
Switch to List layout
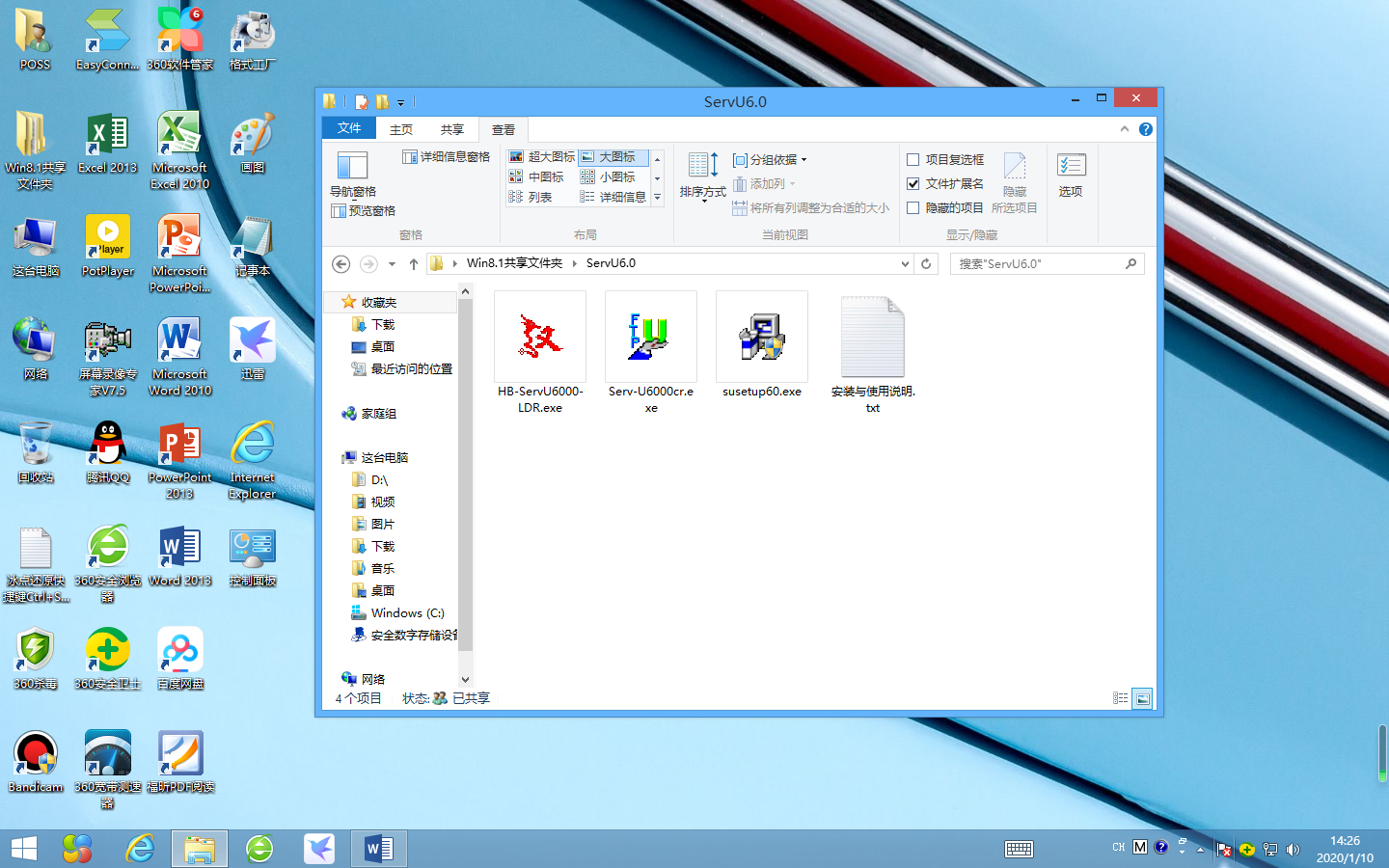(x=531, y=197)
